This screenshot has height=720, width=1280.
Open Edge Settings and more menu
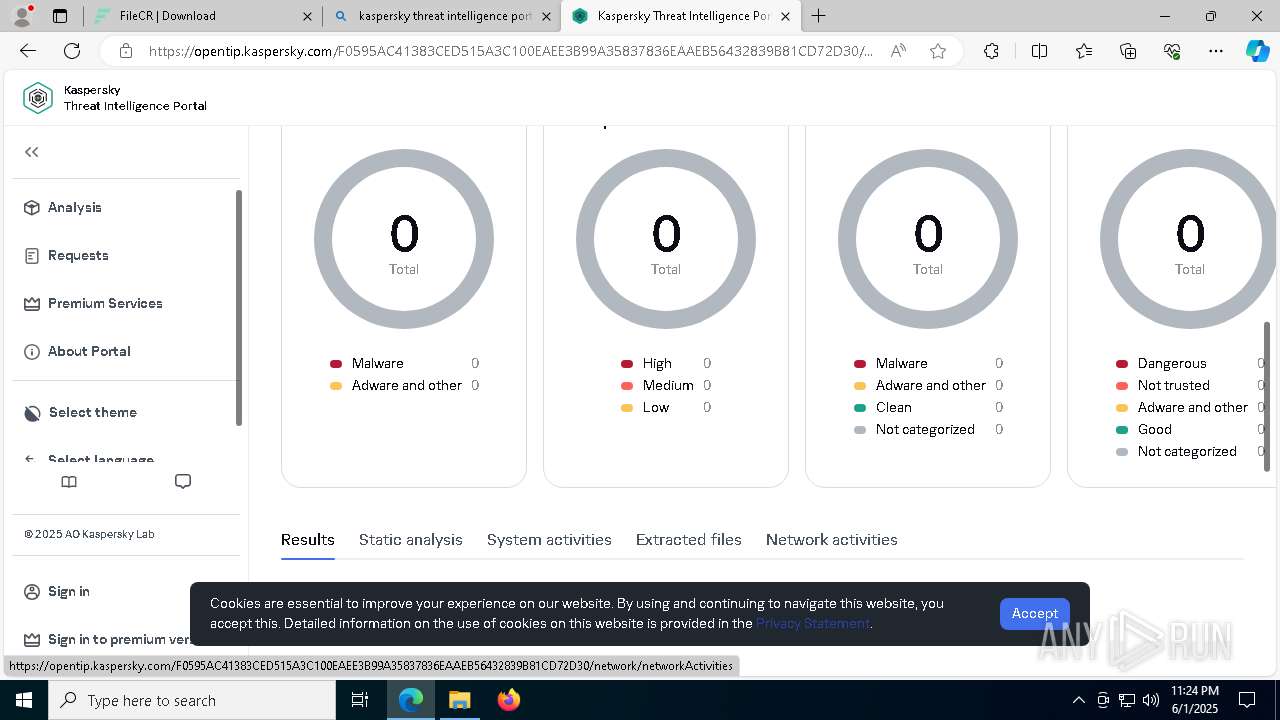[1216, 51]
